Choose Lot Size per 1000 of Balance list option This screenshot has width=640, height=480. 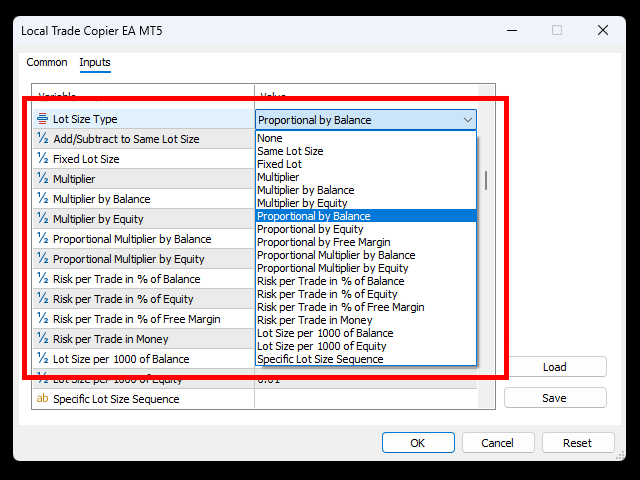[366, 333]
